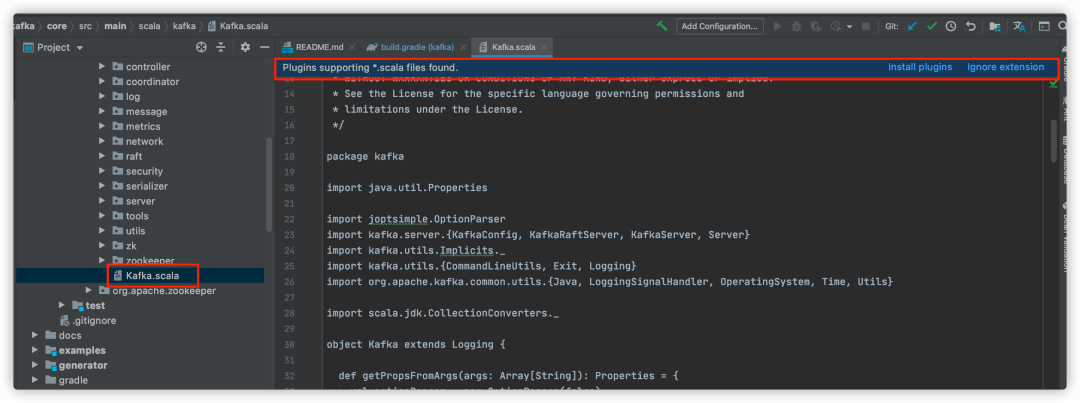Open Project panel settings gear
The image size is (1080, 403).
[245, 48]
